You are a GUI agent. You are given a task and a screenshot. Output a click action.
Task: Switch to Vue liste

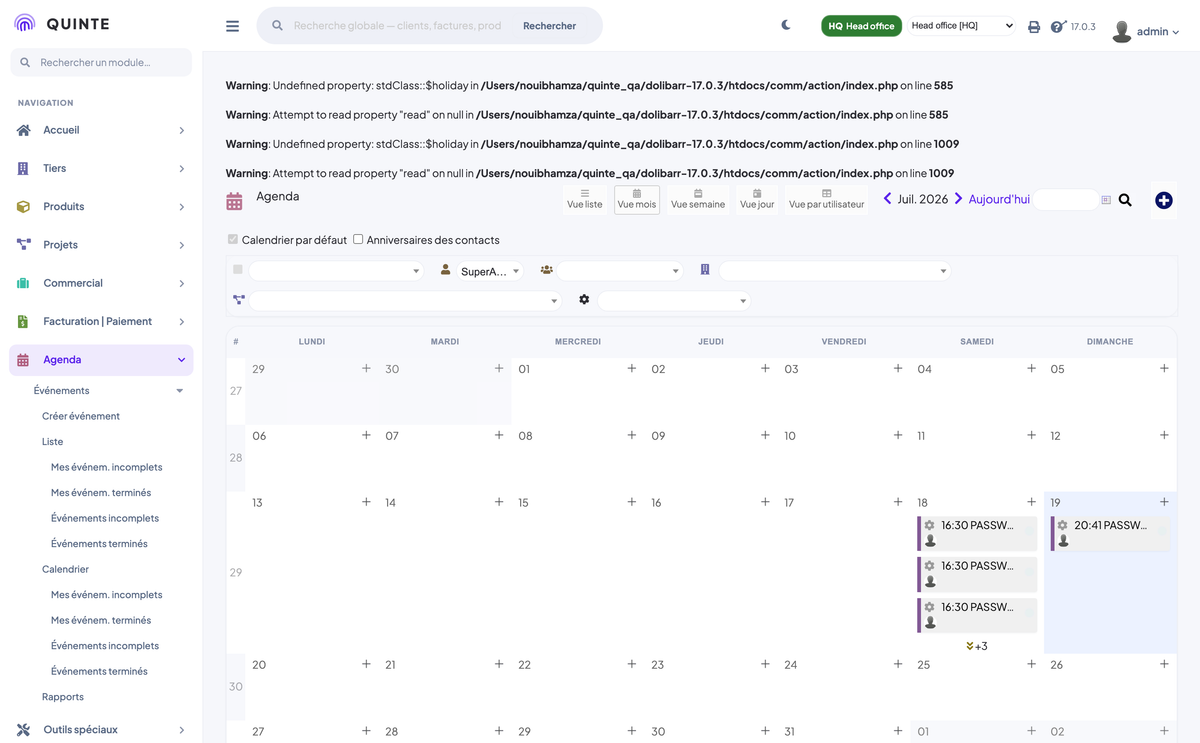coord(585,200)
